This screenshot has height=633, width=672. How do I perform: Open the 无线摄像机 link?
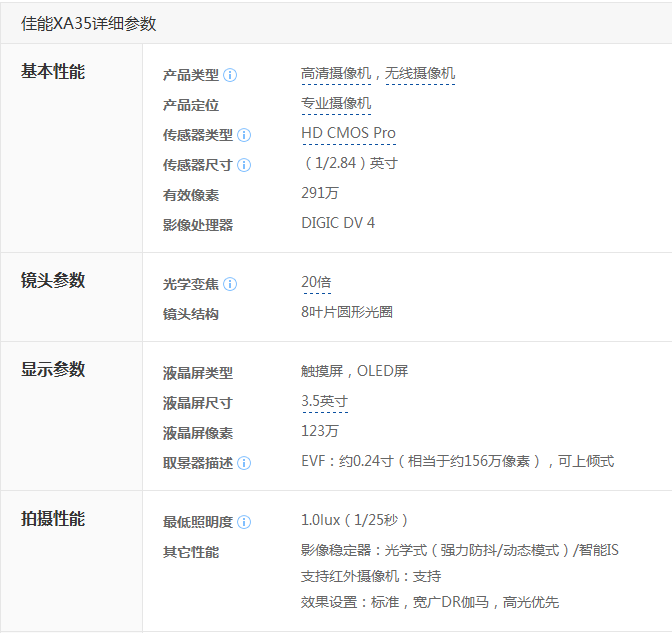coord(420,74)
